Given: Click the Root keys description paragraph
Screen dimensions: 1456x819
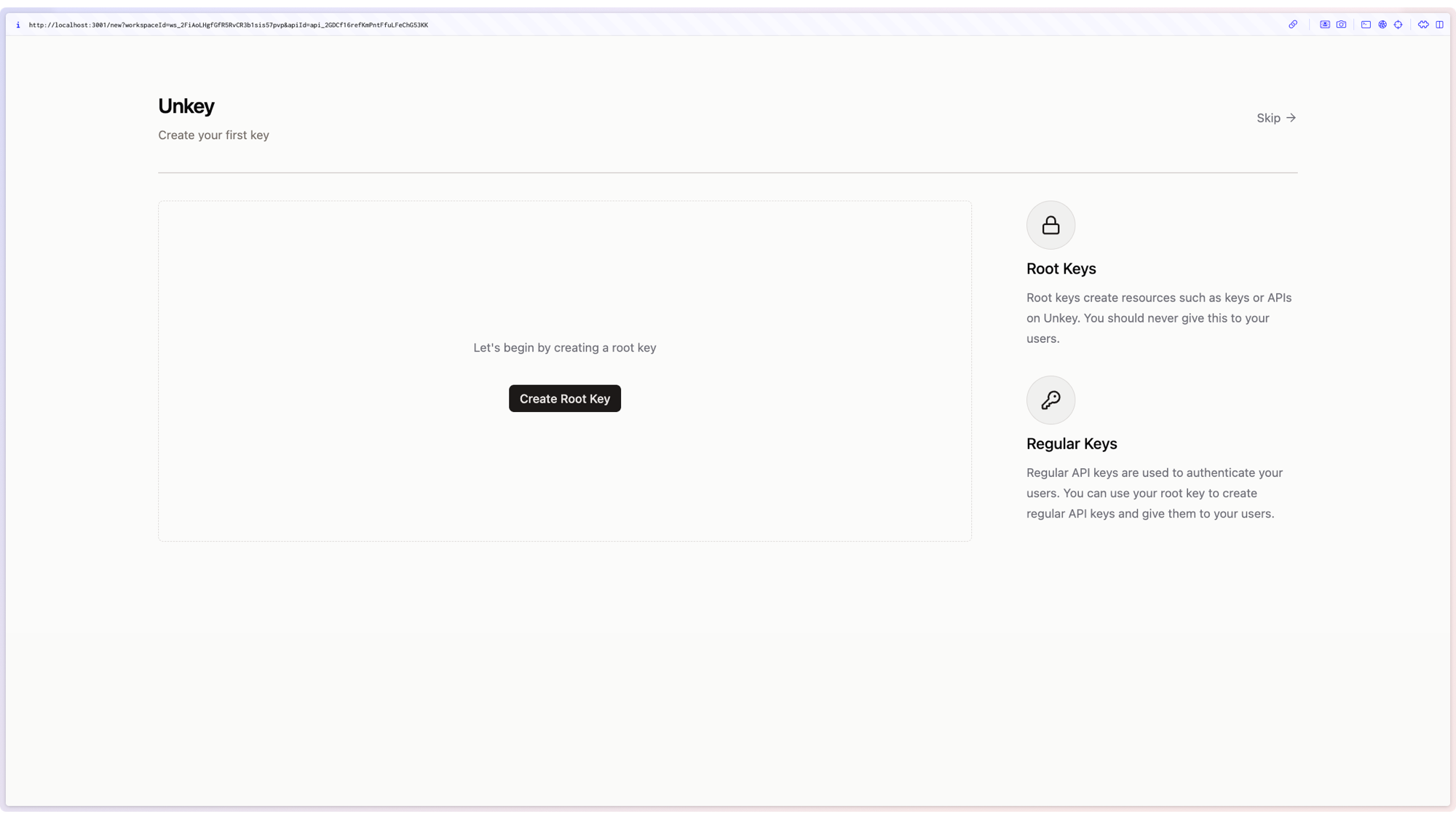Looking at the screenshot, I should click(1159, 318).
